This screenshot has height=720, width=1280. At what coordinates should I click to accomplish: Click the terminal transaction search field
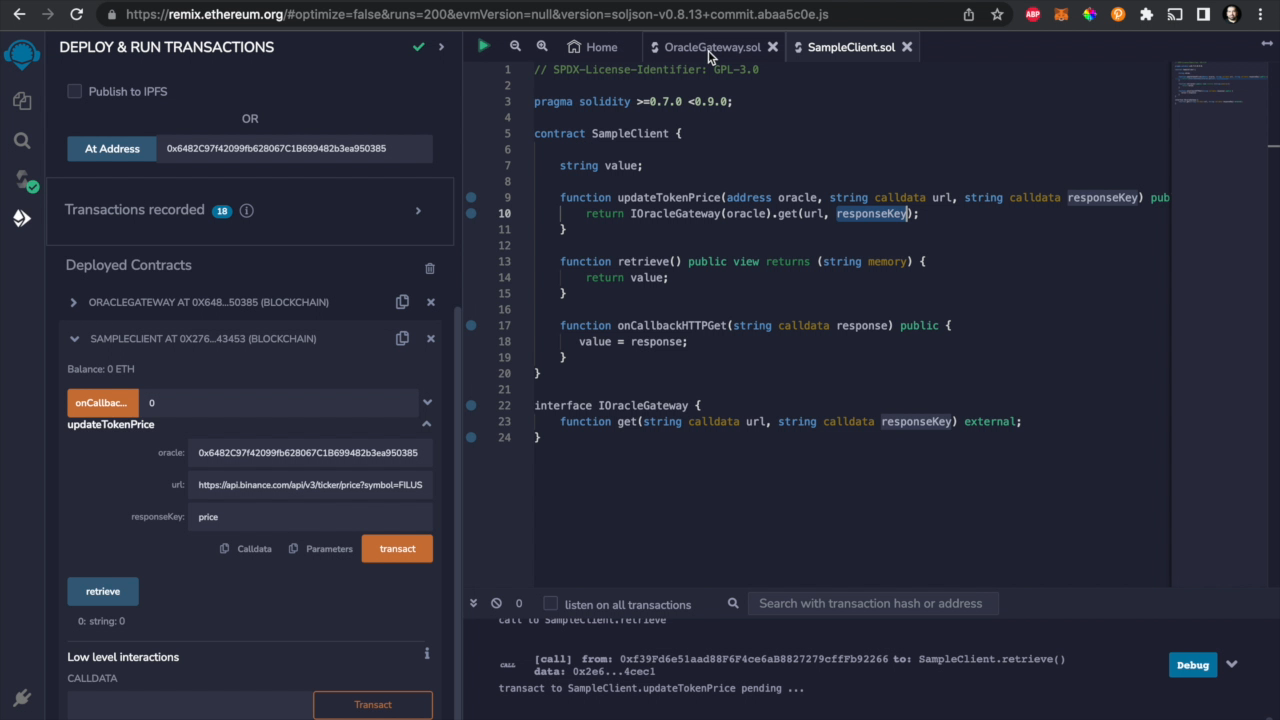(871, 603)
